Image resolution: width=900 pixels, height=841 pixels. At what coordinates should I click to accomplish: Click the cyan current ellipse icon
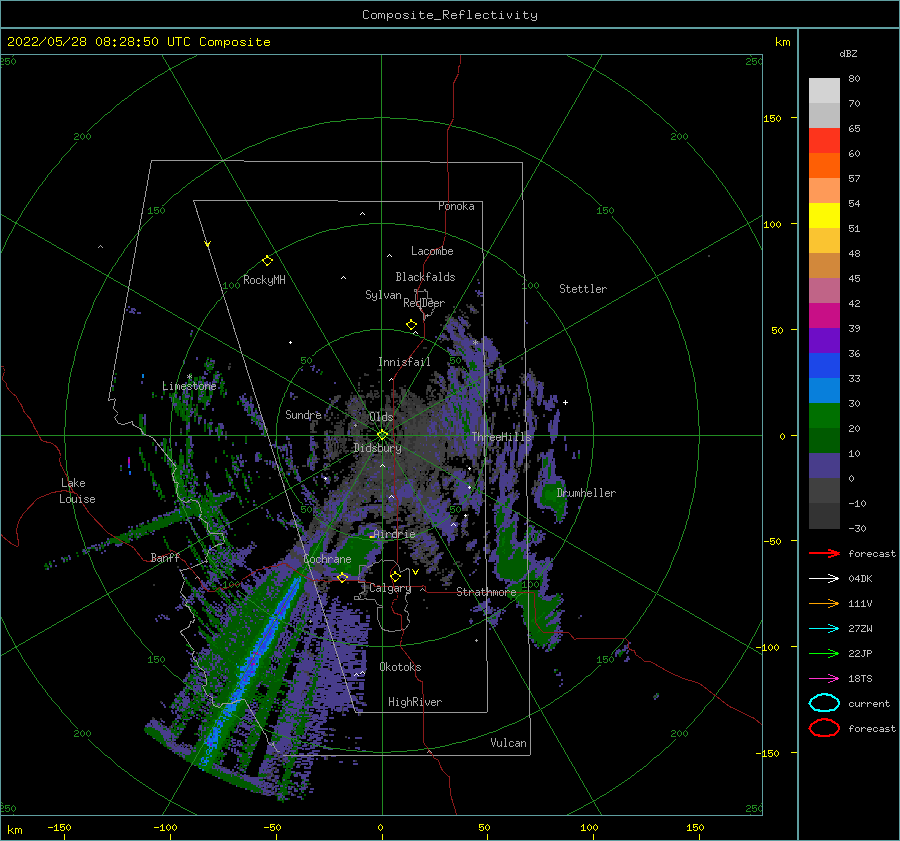(824, 703)
